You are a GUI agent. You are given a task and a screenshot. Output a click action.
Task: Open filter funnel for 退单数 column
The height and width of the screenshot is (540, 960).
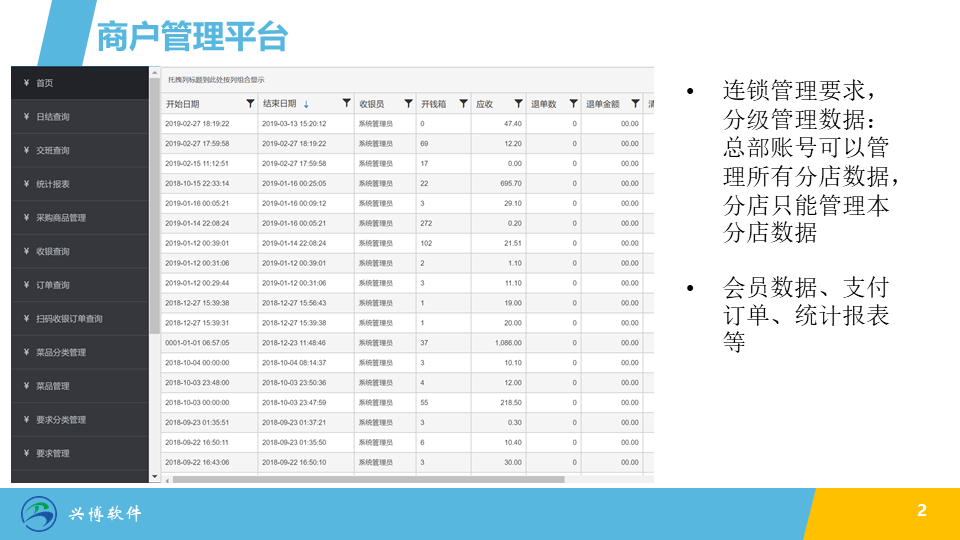tap(574, 103)
